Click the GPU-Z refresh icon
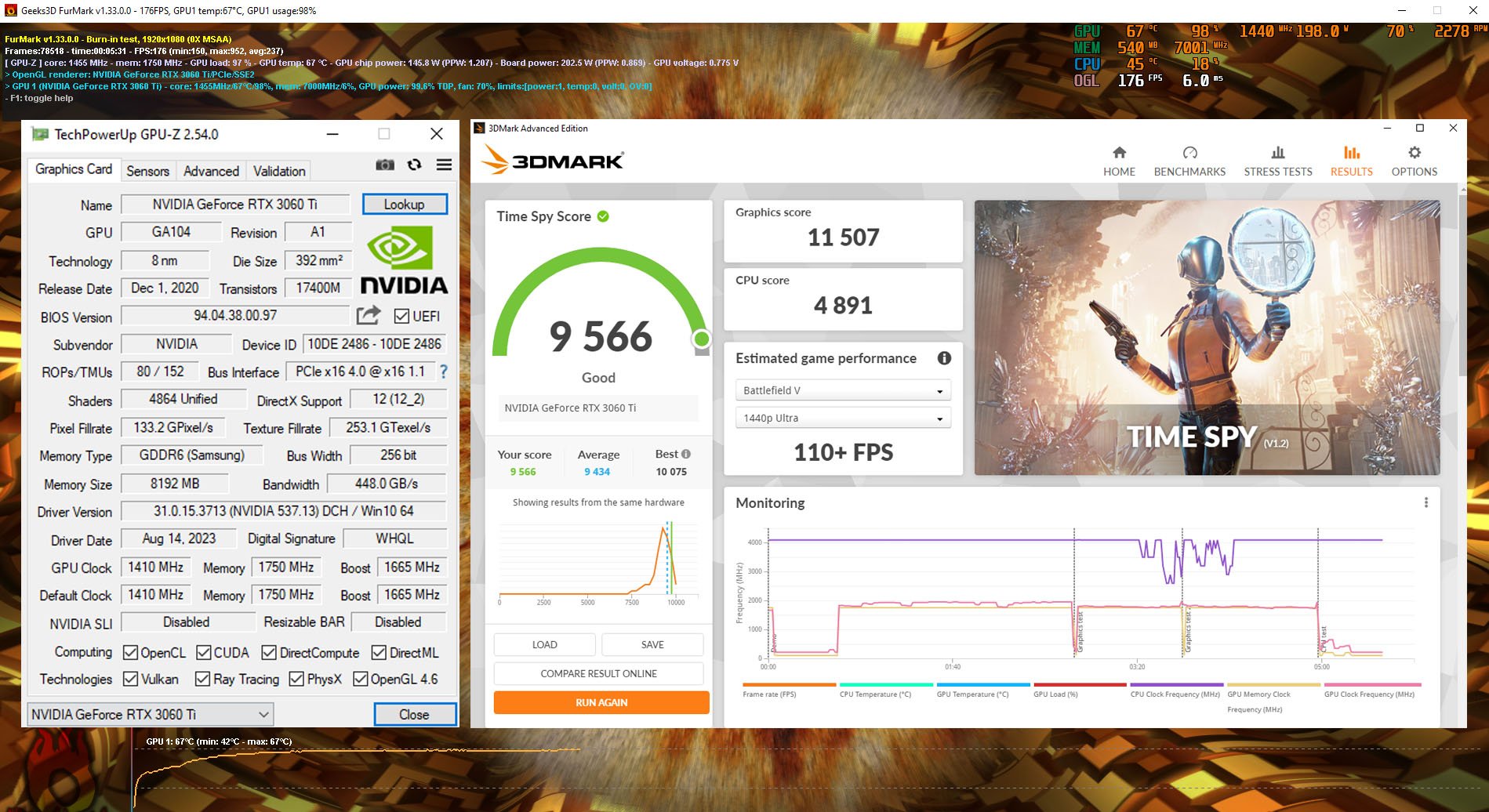 pos(415,165)
